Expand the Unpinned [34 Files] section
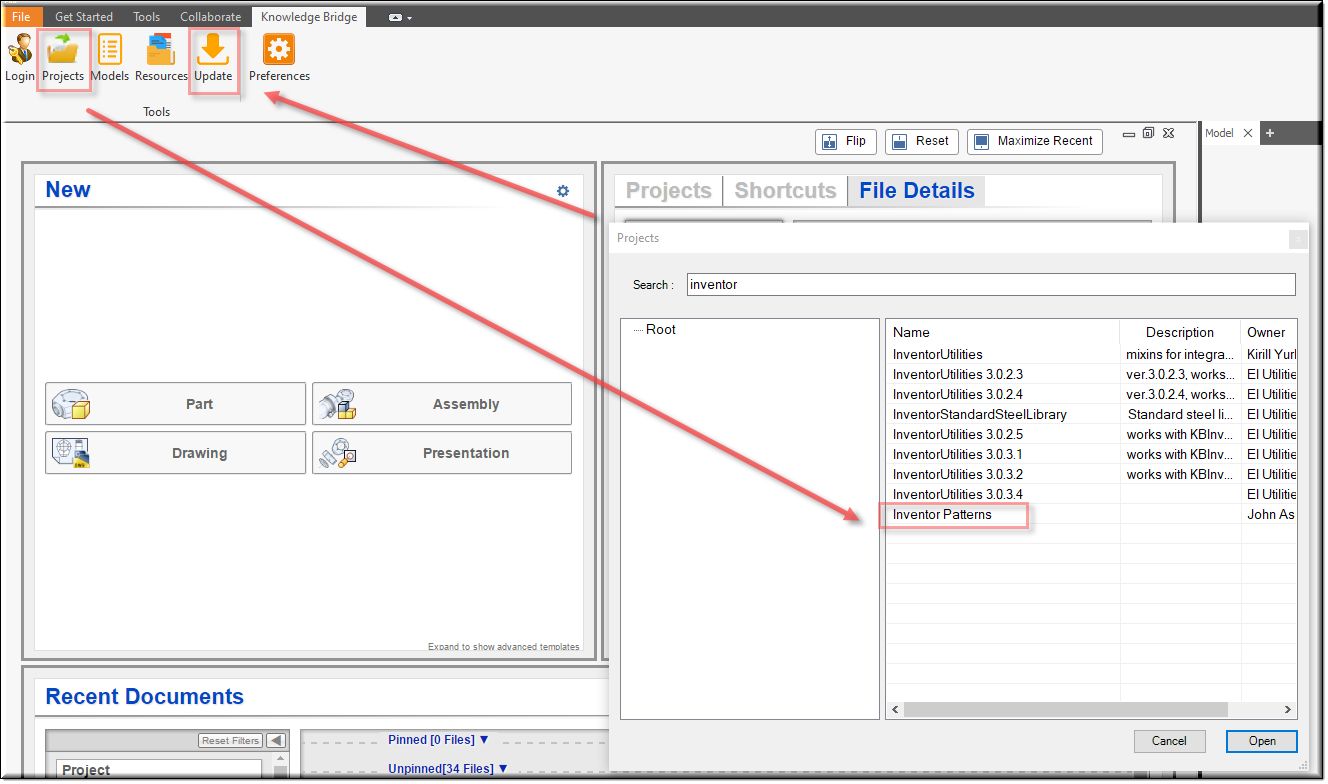This screenshot has height=784, width=1328. pos(448,768)
